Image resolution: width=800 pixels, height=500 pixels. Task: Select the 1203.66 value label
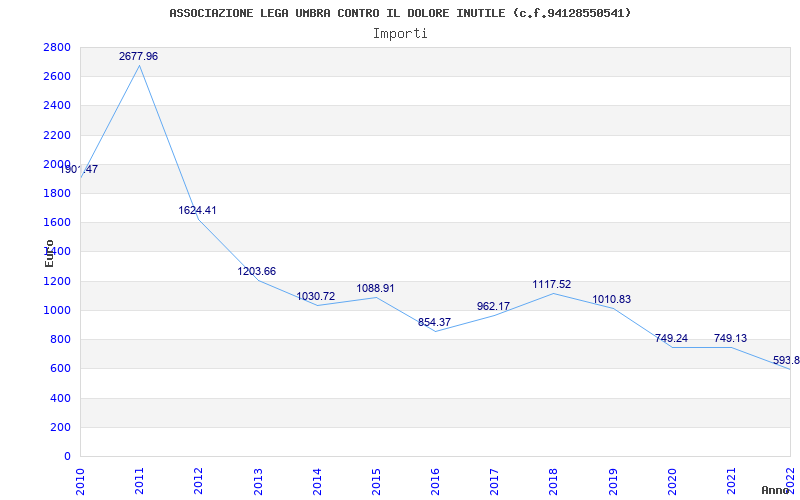257,271
